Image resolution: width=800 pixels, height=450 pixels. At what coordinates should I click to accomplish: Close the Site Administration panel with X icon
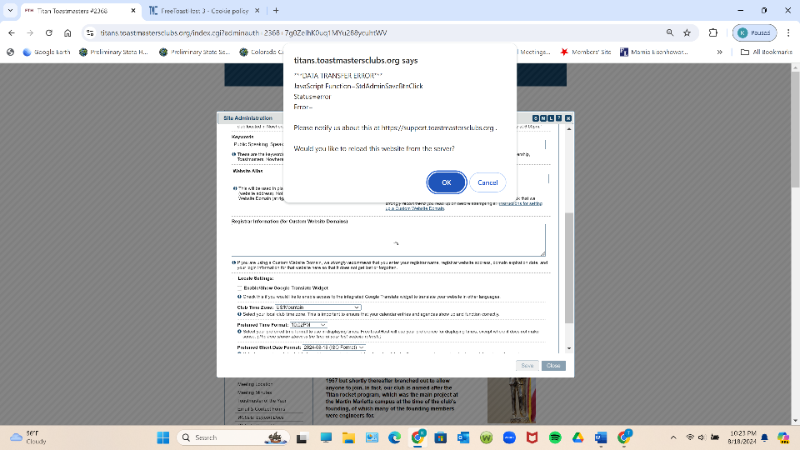click(x=569, y=118)
